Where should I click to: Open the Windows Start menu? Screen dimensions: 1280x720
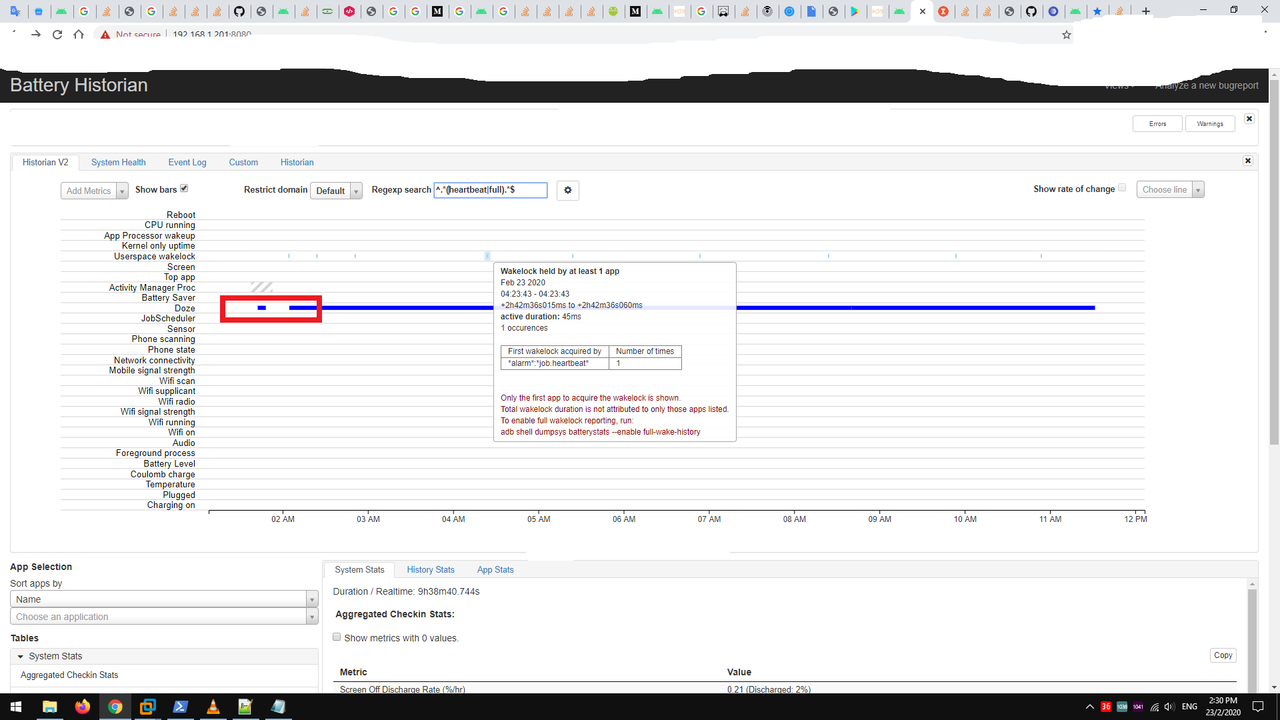click(x=16, y=706)
